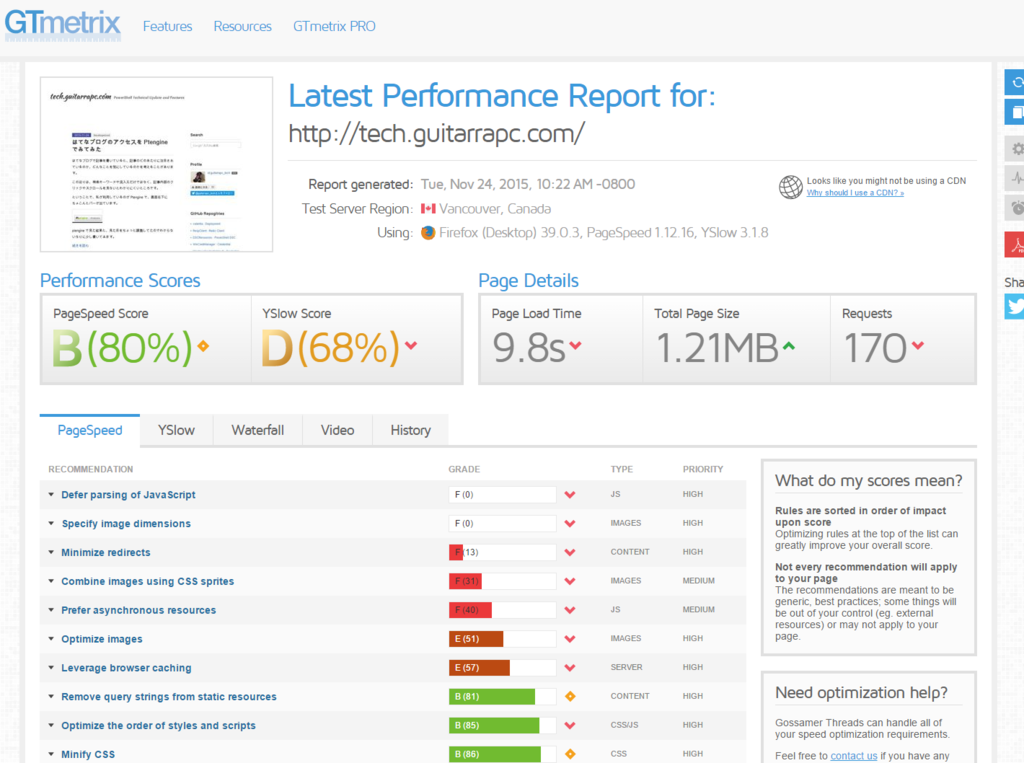
Task: Click the RECOMMENDATION column header
Action: [x=90, y=469]
